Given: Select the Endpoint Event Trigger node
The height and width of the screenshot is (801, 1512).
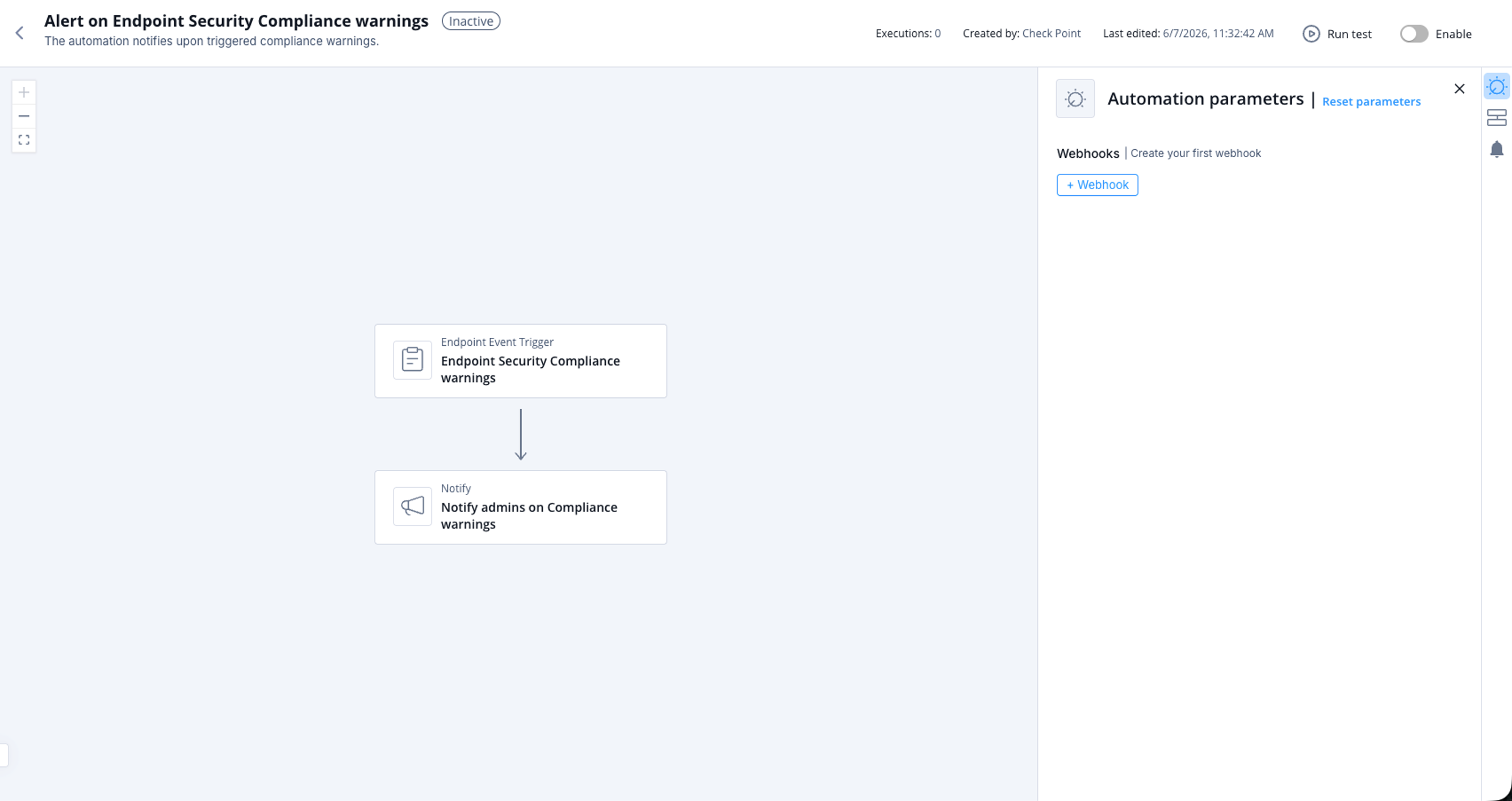Looking at the screenshot, I should 520,361.
